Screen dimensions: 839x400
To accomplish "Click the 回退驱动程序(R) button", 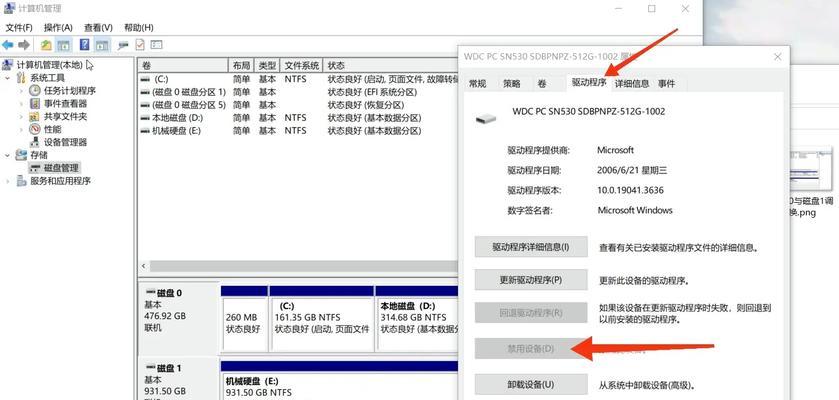I will pos(531,313).
